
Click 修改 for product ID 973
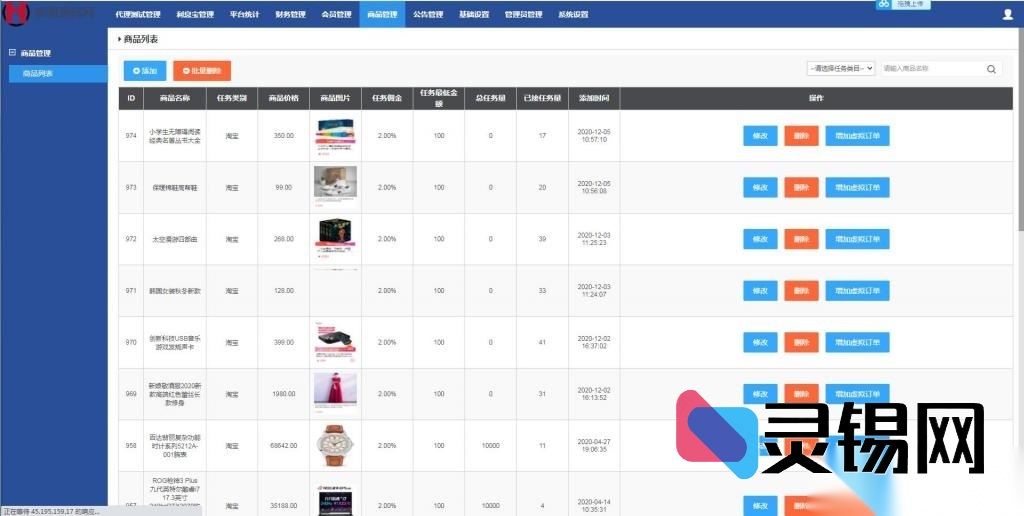tap(760, 187)
